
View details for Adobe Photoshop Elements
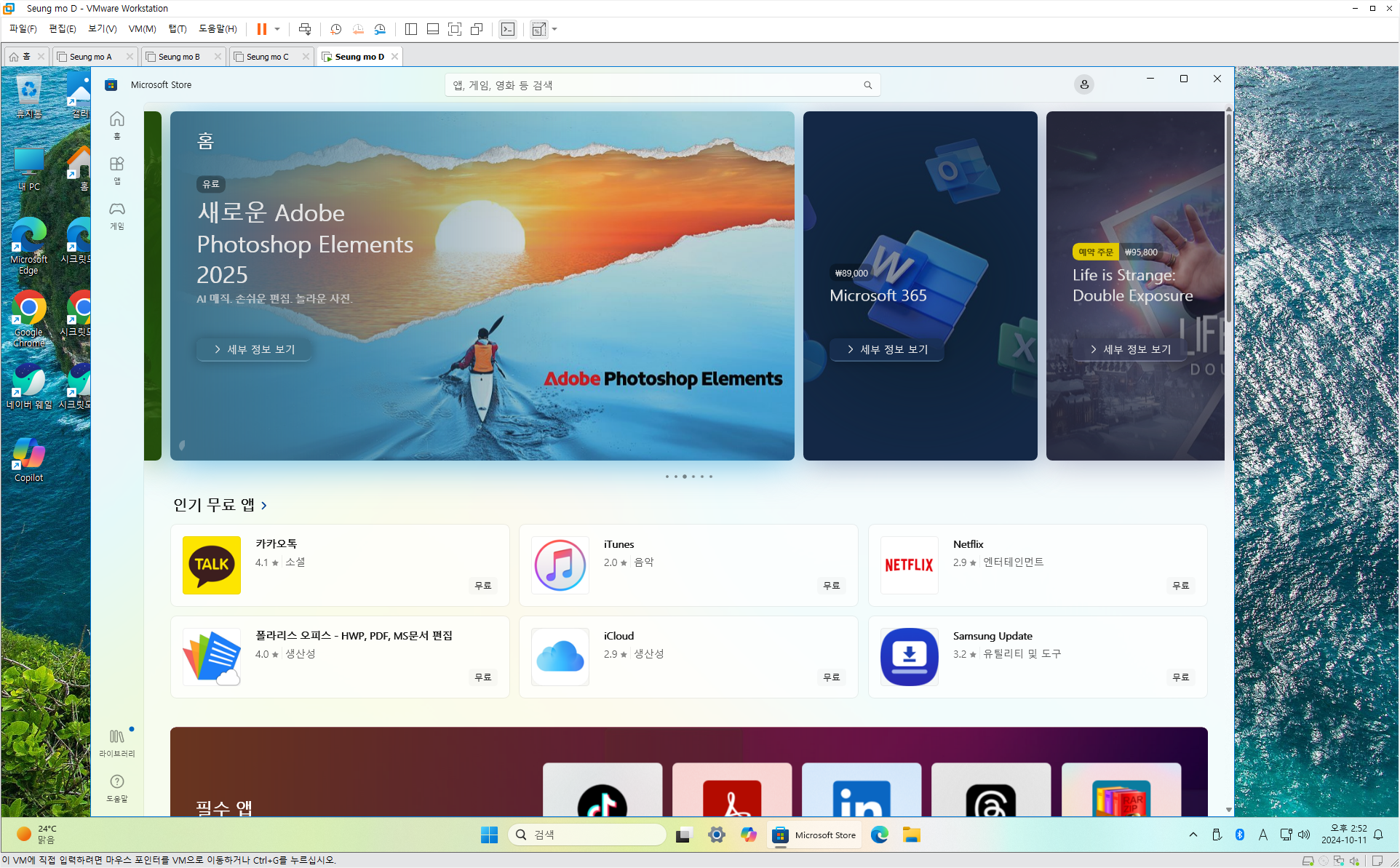tap(254, 349)
